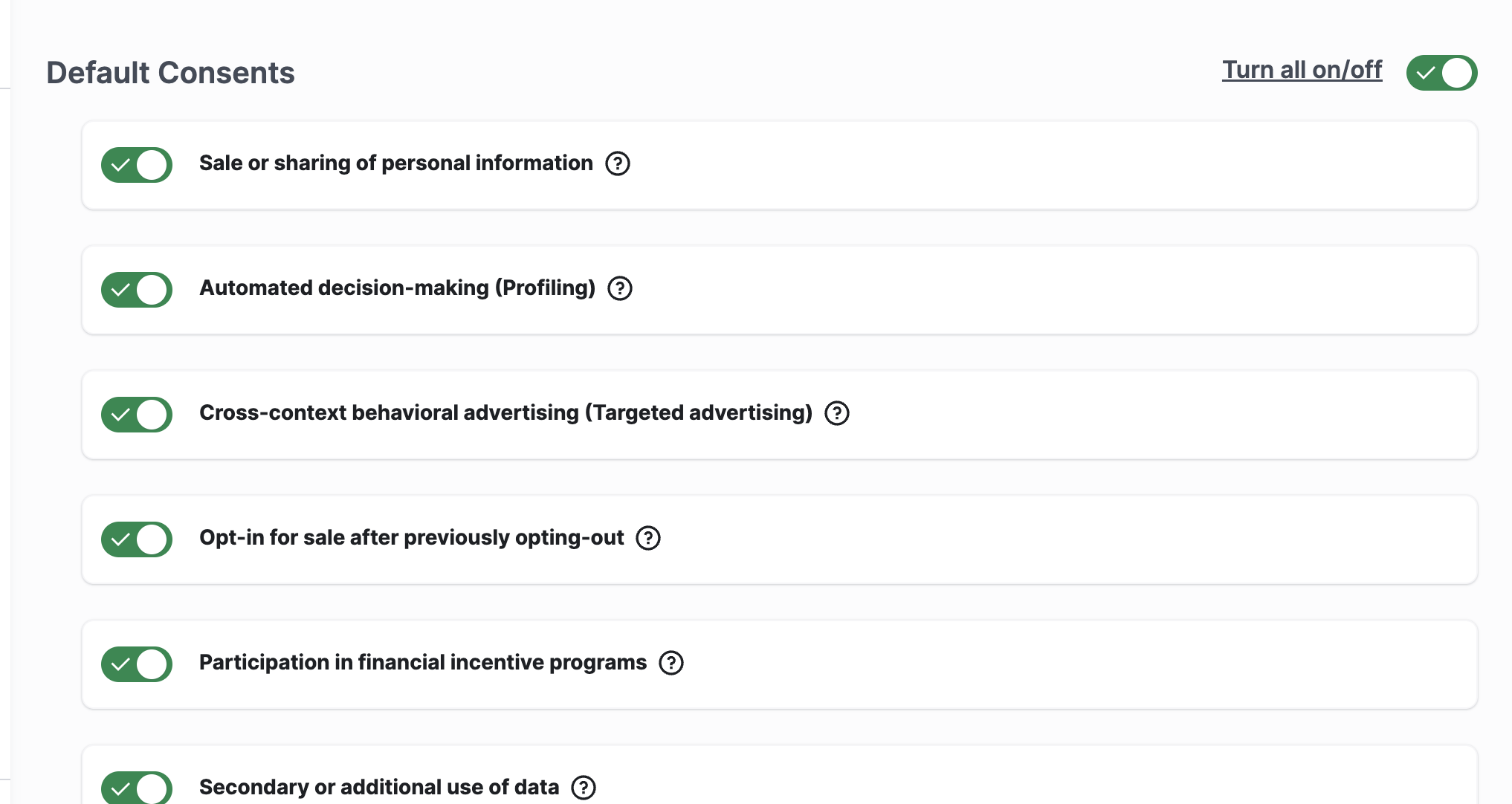Click Opt-in for sale after opting-out label
1512x804 pixels.
411,538
